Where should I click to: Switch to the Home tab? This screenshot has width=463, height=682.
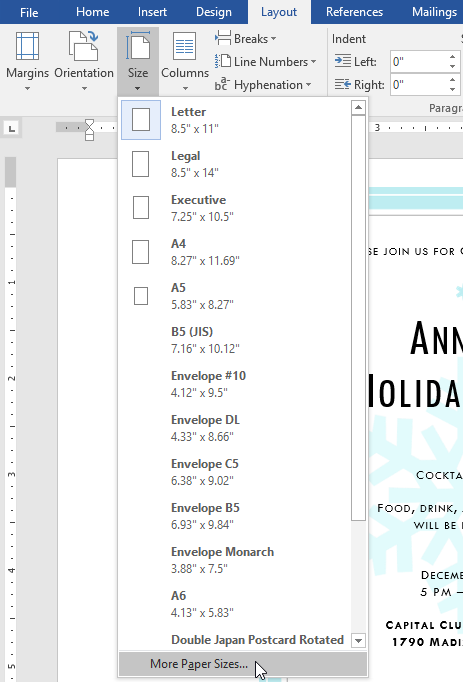92,12
